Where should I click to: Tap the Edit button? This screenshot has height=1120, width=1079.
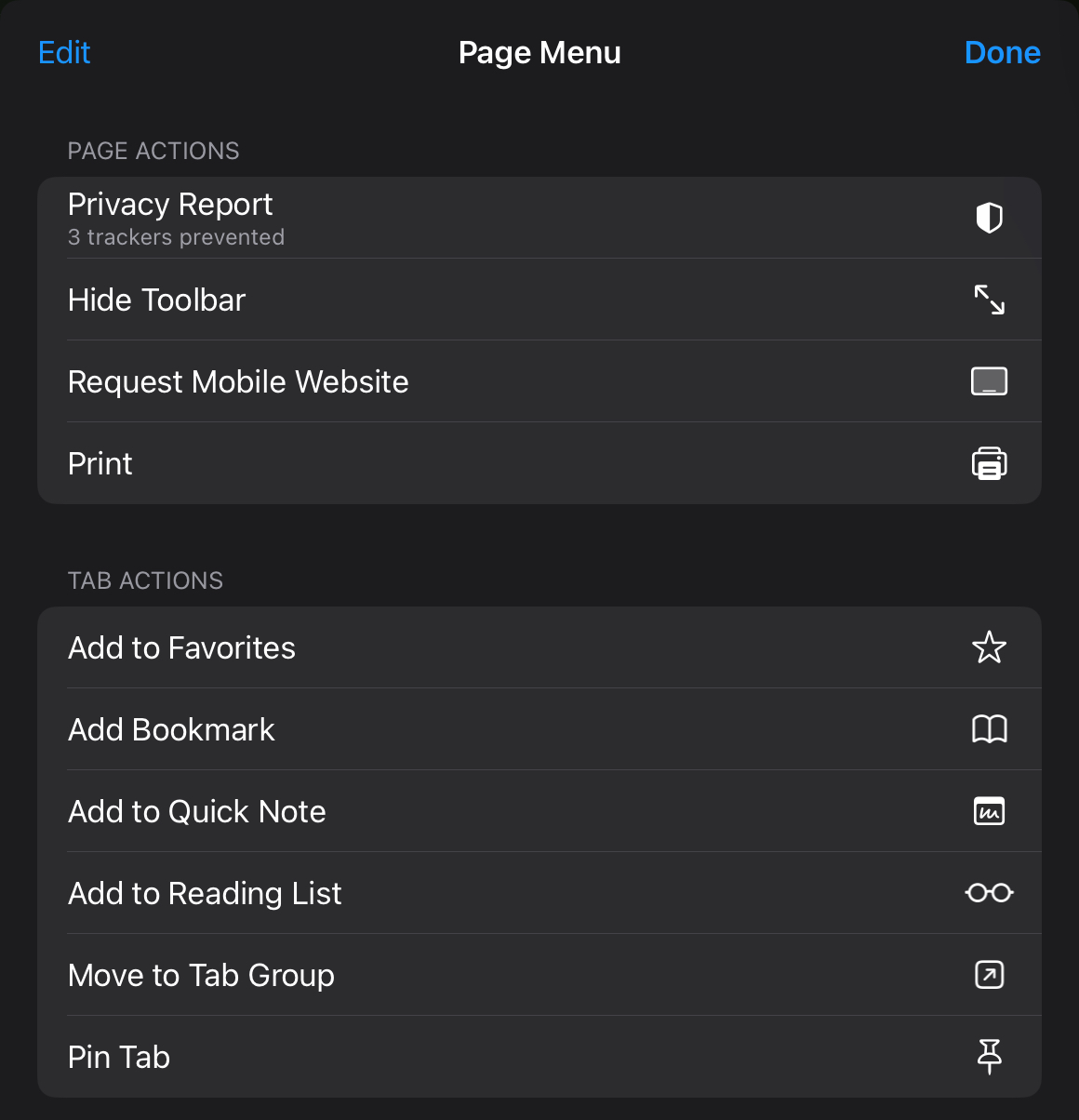pyautogui.click(x=64, y=52)
